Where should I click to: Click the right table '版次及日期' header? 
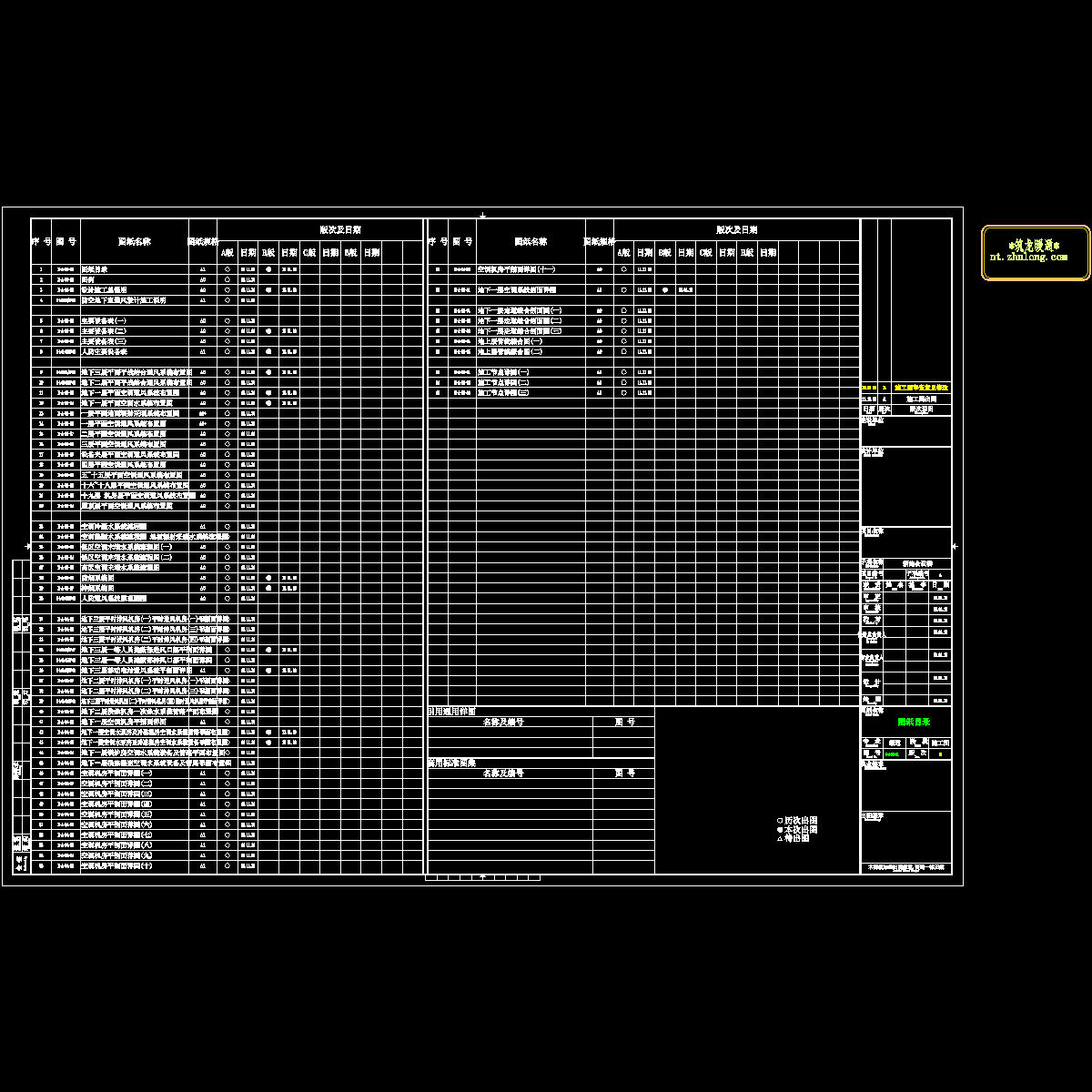coord(736,230)
